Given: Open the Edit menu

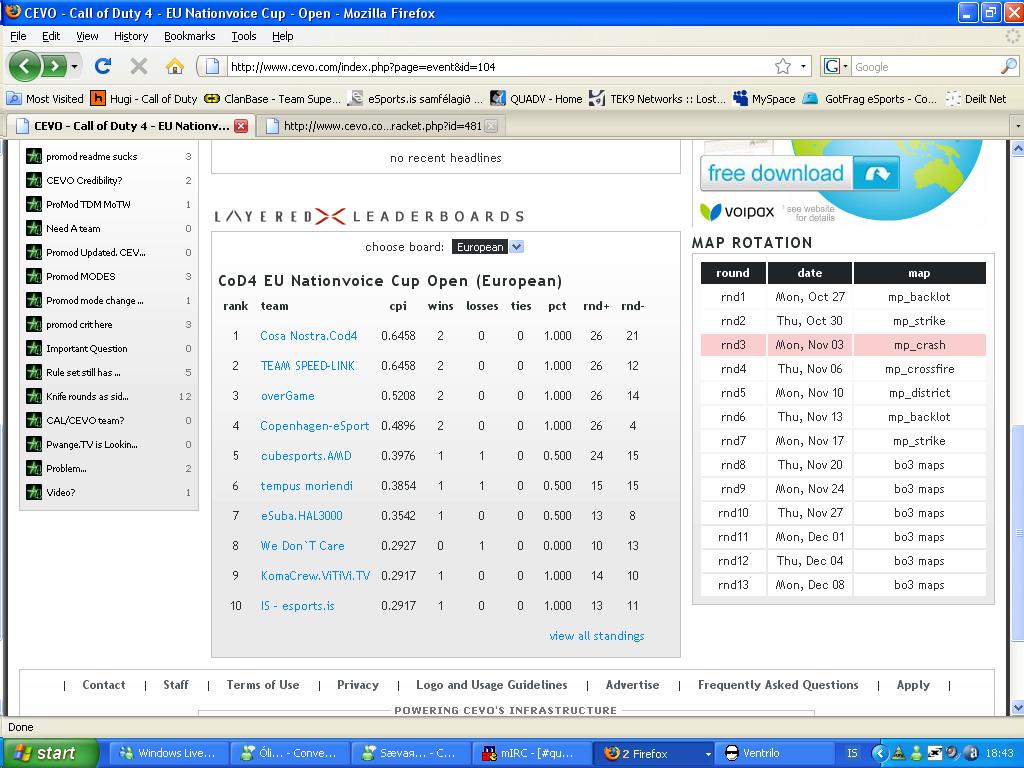Looking at the screenshot, I should 51,37.
